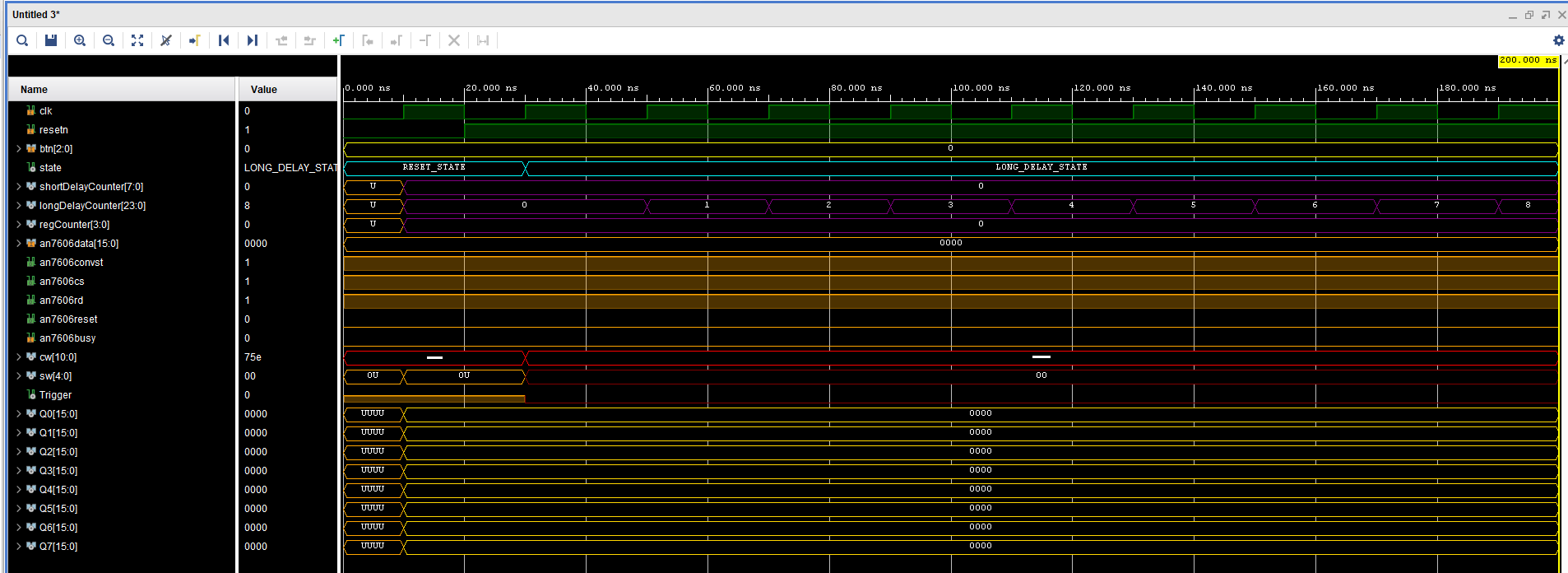
Task: Save the waveform configuration
Action: [x=51, y=40]
